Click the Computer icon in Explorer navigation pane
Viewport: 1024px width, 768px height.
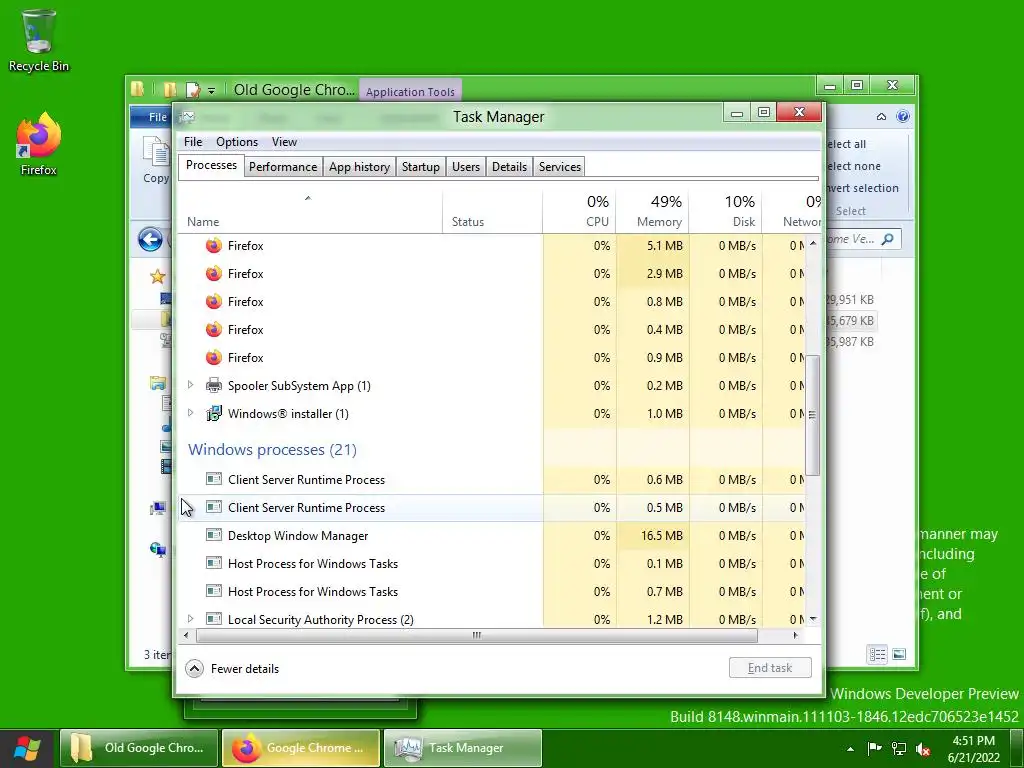pos(158,507)
